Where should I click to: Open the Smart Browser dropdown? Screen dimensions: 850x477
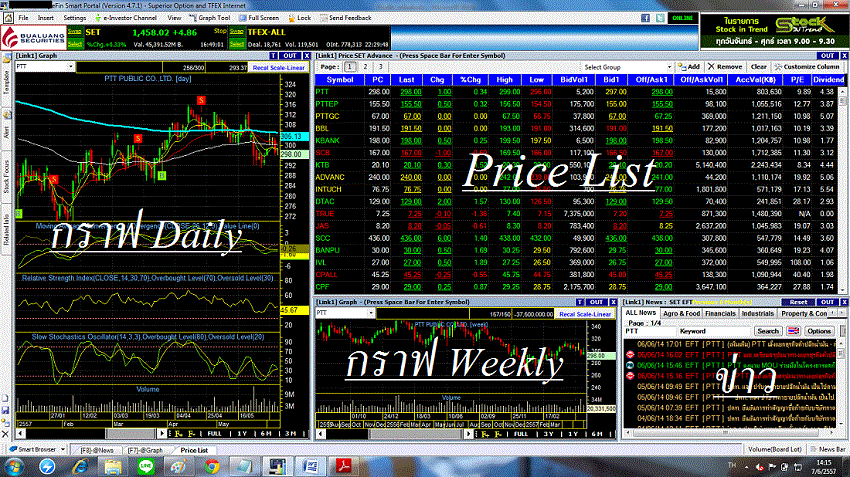click(63, 449)
